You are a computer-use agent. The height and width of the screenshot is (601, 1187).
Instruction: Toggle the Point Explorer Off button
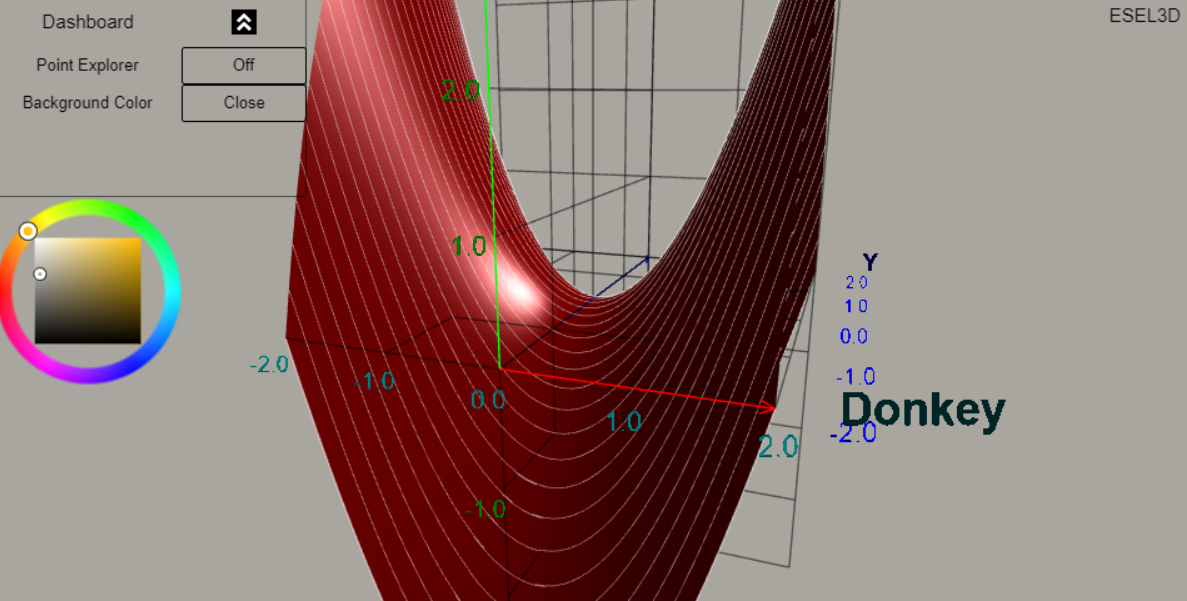click(244, 65)
